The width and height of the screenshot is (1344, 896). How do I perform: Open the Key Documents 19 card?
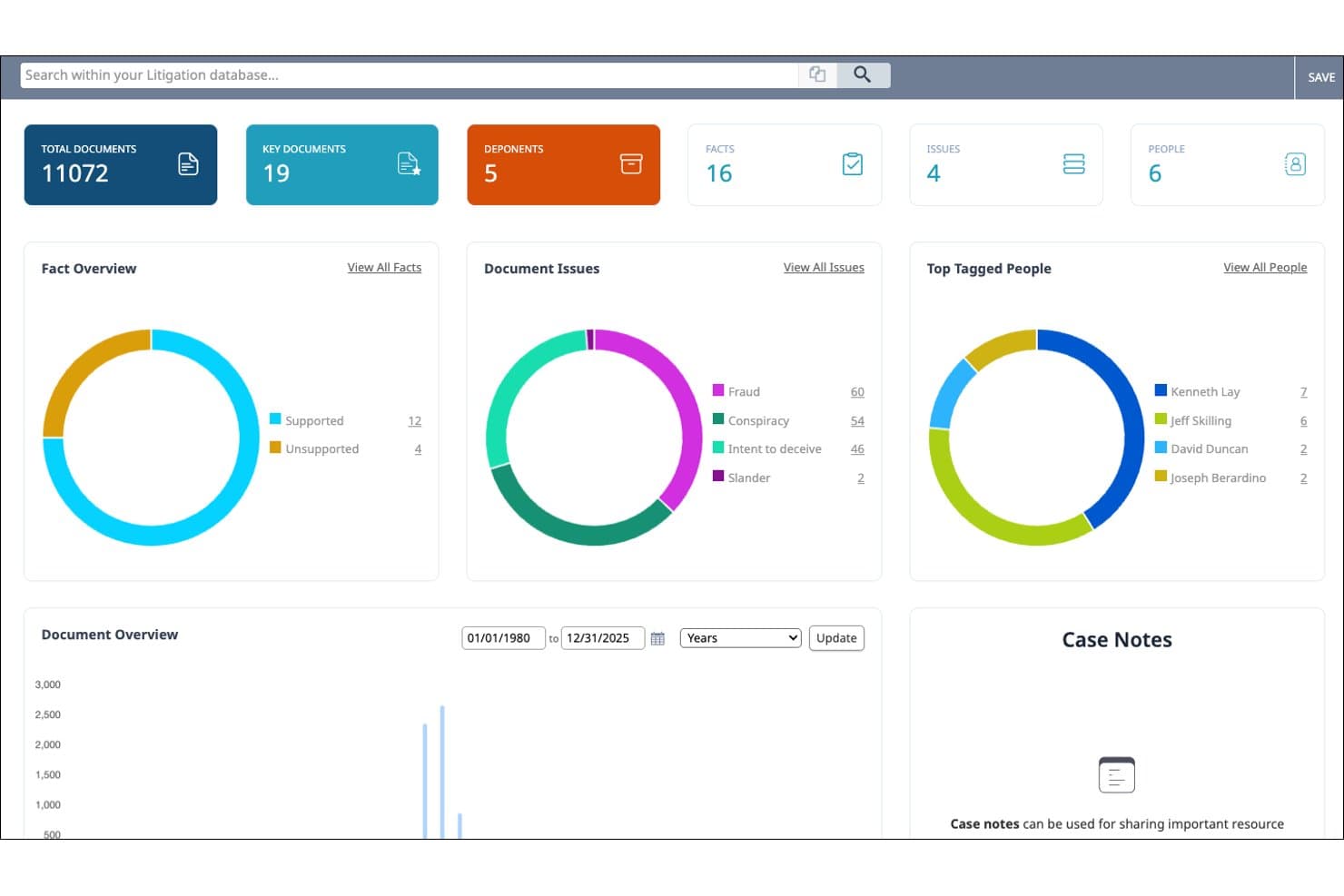pyautogui.click(x=342, y=164)
